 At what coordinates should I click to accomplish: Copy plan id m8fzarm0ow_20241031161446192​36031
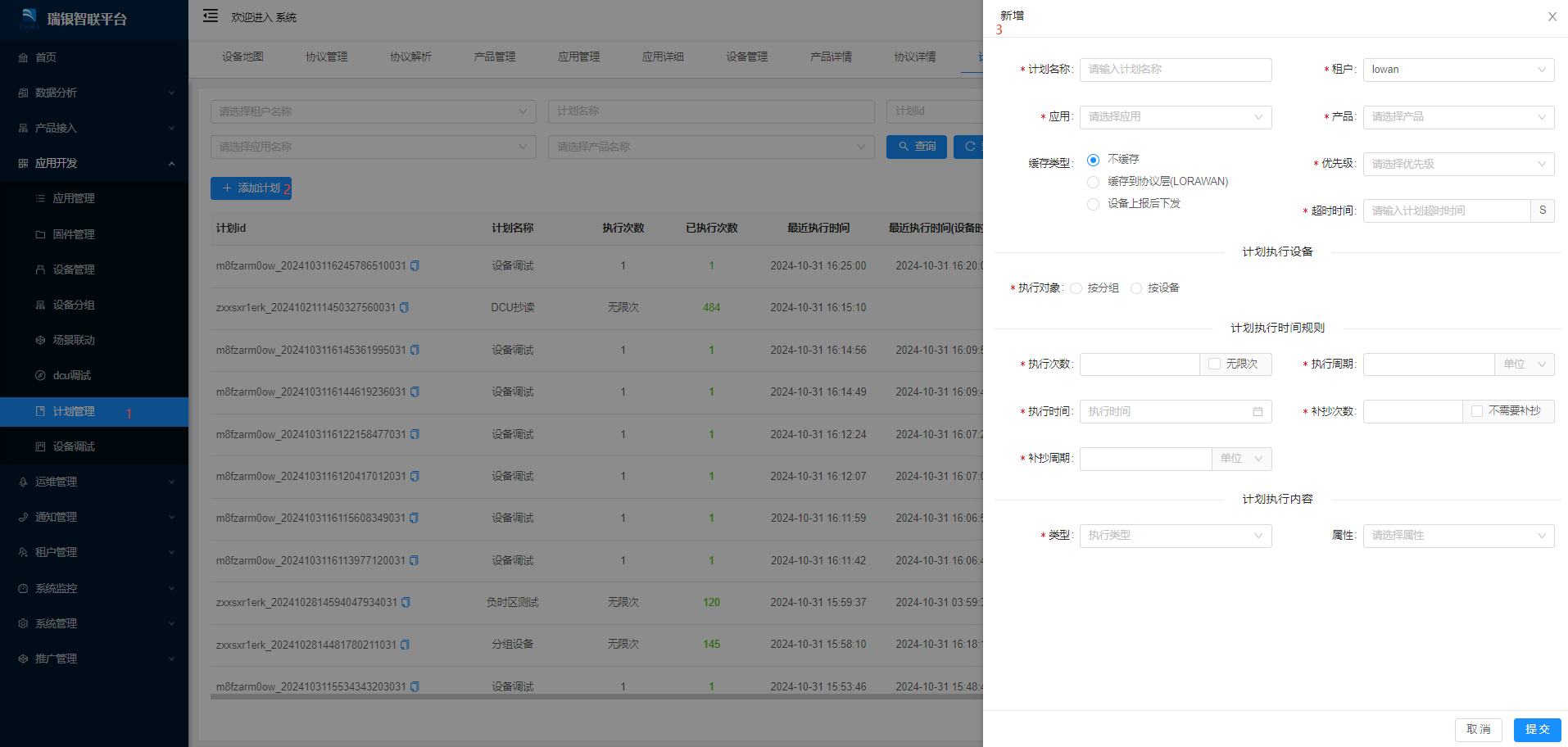pos(415,392)
